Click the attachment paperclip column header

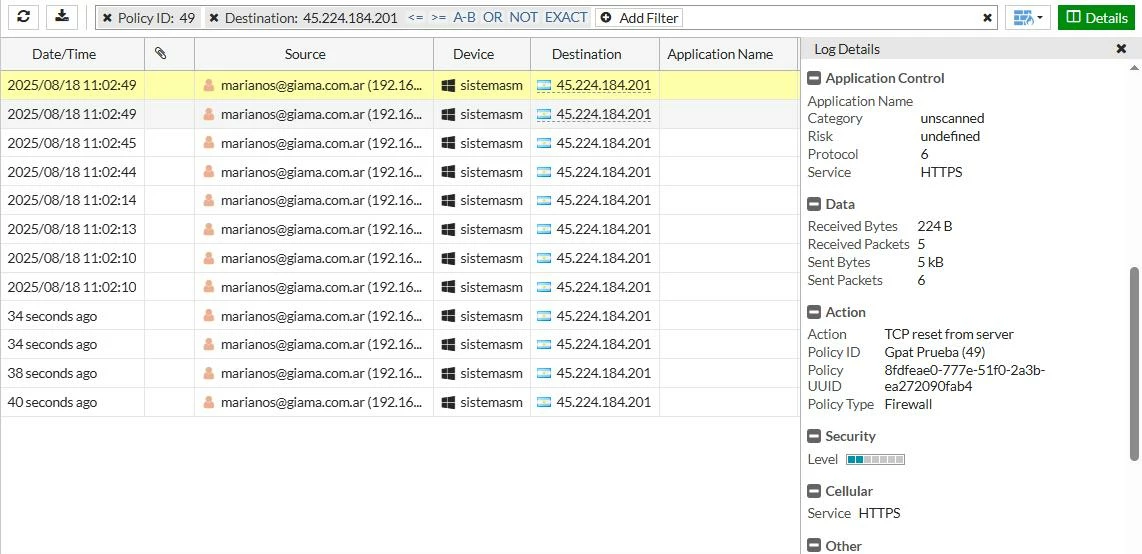(161, 53)
